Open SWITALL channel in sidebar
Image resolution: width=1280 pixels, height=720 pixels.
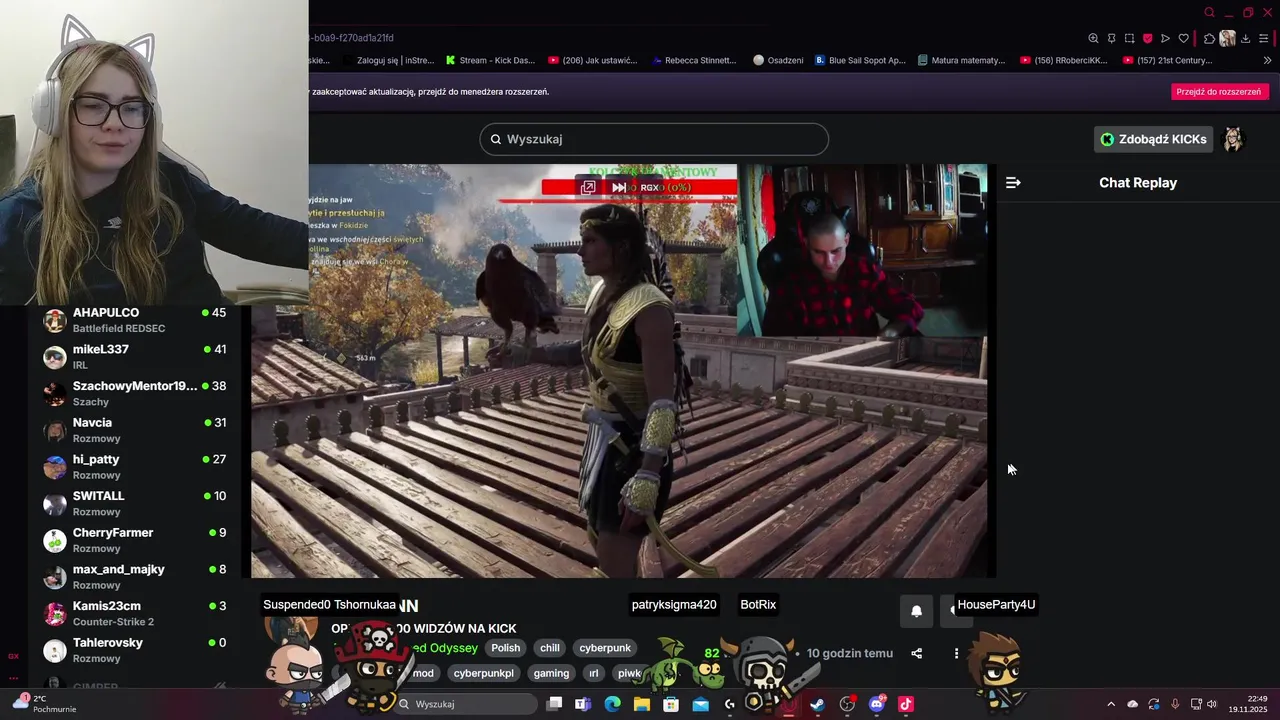pyautogui.click(x=135, y=503)
